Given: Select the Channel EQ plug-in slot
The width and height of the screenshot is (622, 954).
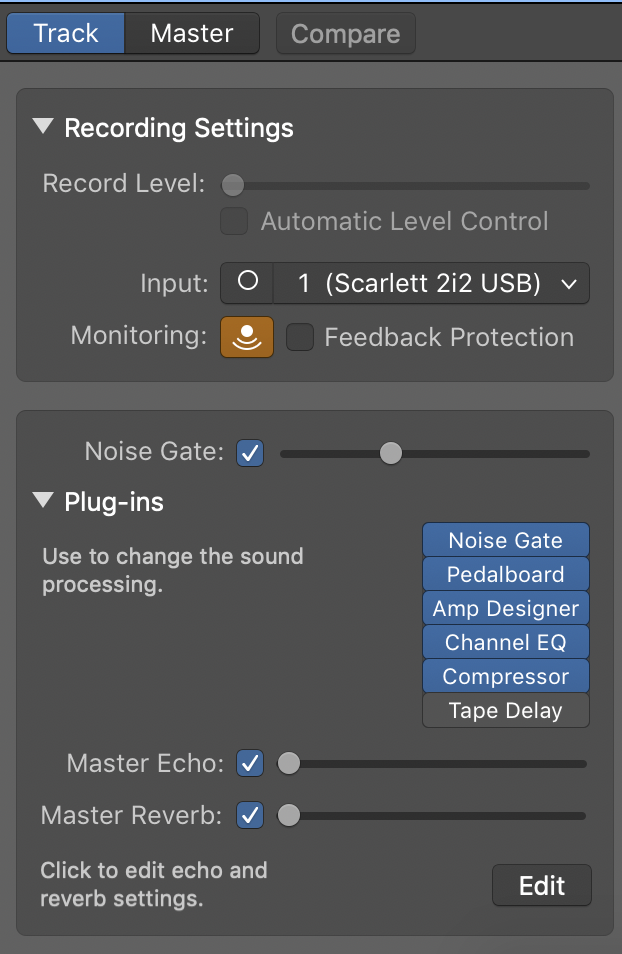Looking at the screenshot, I should [505, 643].
